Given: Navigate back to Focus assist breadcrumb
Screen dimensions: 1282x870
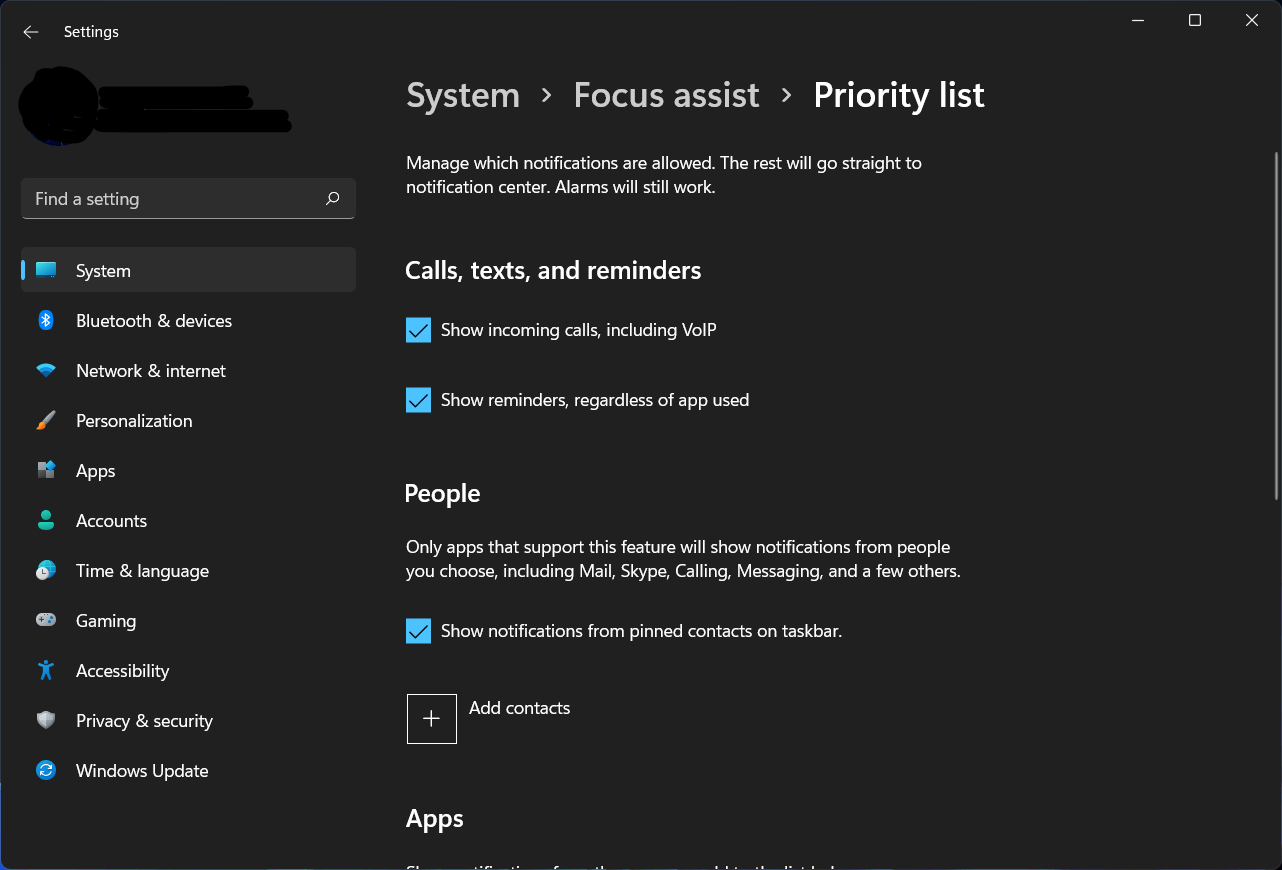Looking at the screenshot, I should tap(666, 95).
